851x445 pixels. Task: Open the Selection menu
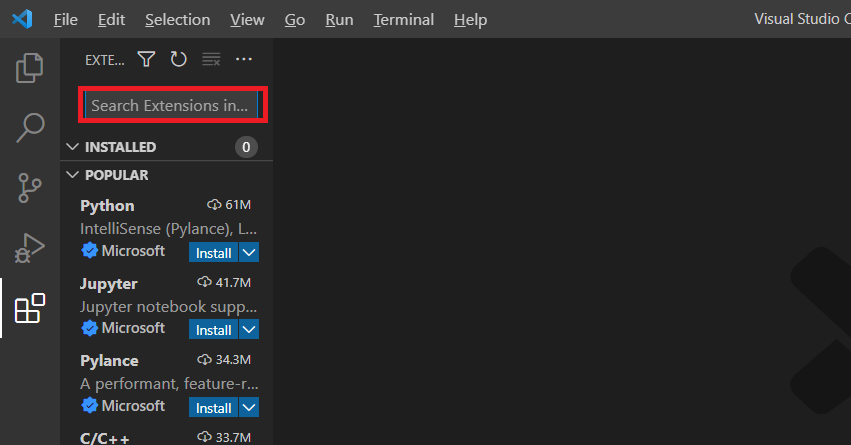point(177,20)
